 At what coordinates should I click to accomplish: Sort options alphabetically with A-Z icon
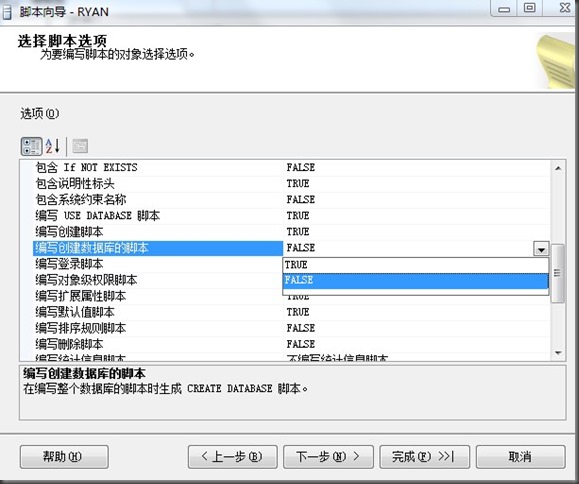pyautogui.click(x=52, y=146)
